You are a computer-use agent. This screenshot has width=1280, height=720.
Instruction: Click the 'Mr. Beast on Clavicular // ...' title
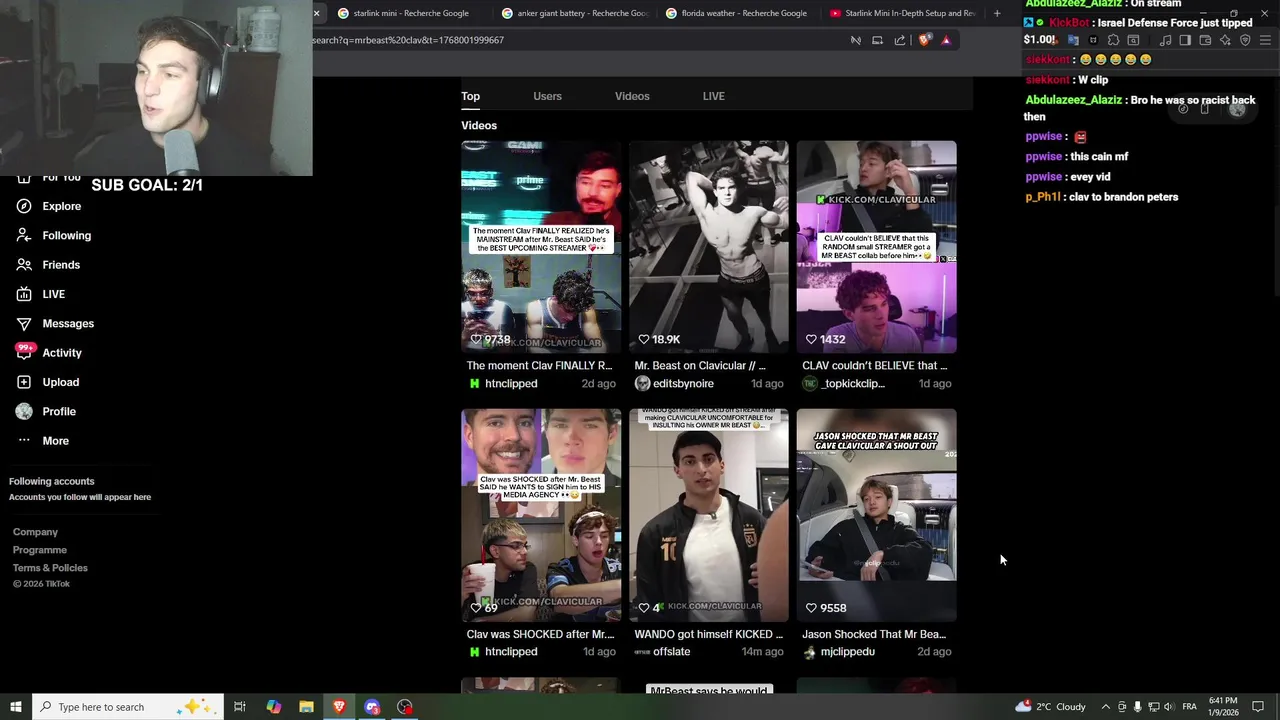700,366
